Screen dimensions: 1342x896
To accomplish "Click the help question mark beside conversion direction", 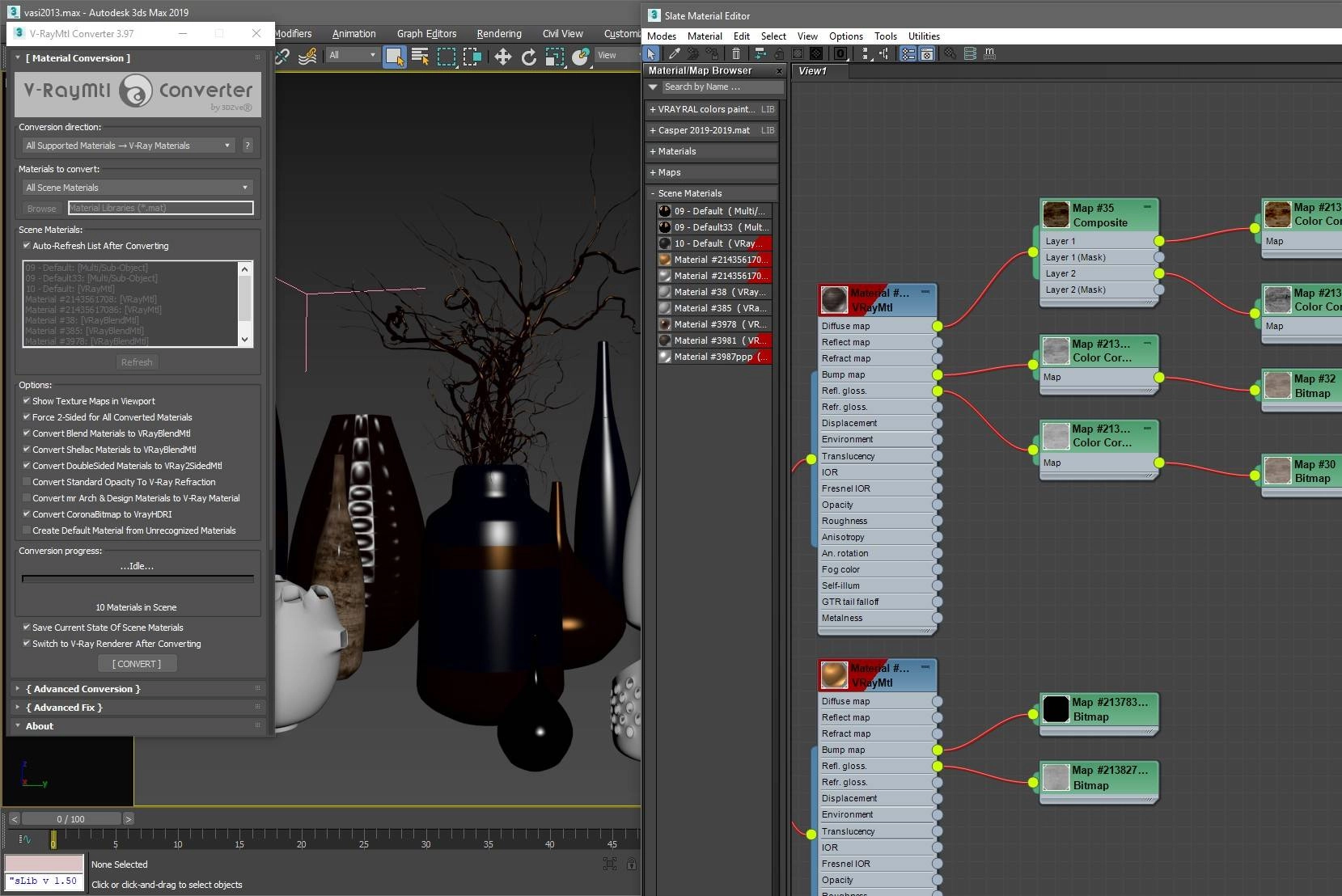I will [248, 146].
